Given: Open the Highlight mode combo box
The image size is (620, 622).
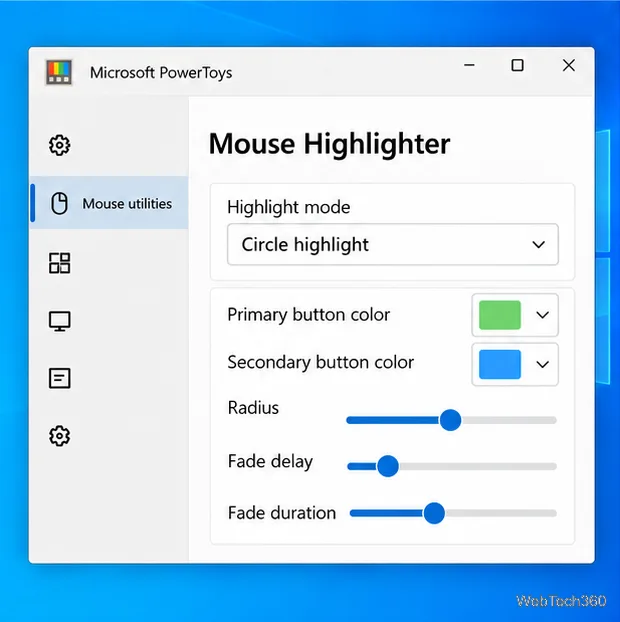Looking at the screenshot, I should (x=393, y=244).
